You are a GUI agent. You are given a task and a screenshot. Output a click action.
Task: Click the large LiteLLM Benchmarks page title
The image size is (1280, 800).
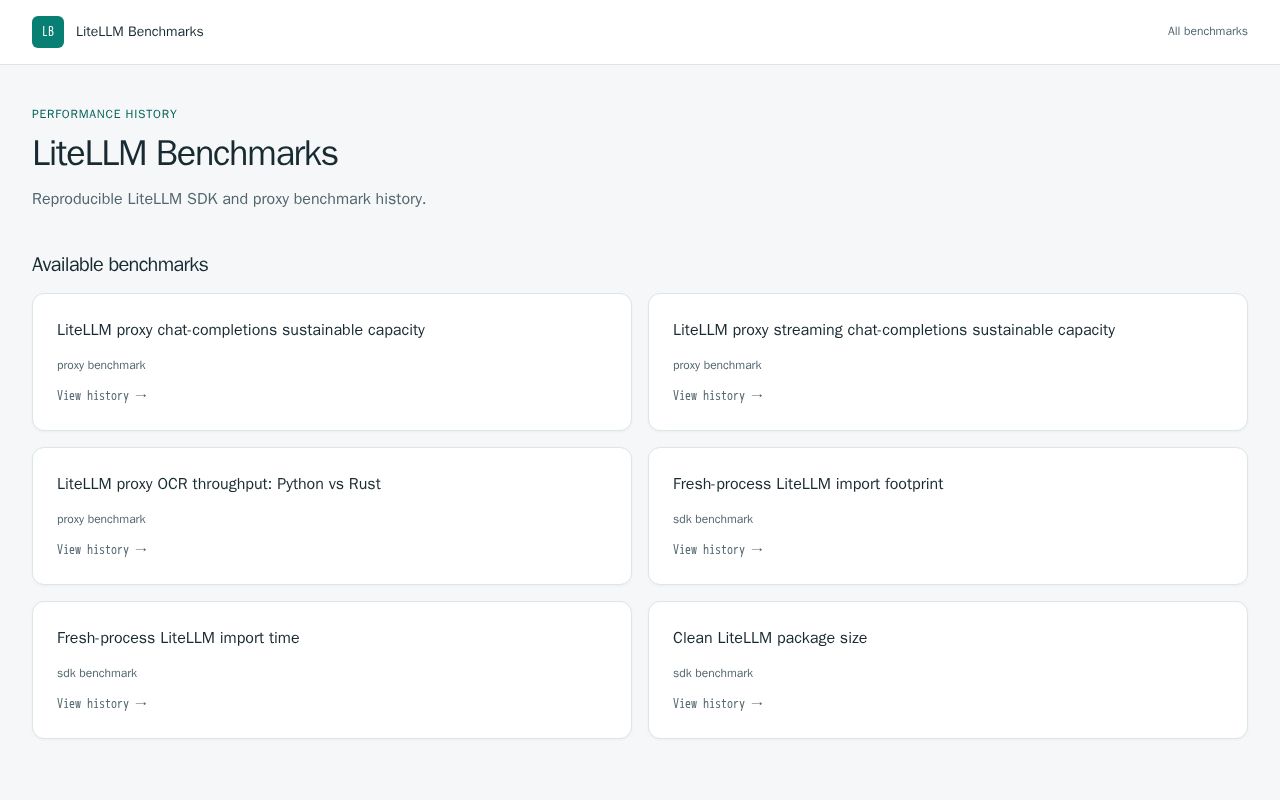coord(185,154)
